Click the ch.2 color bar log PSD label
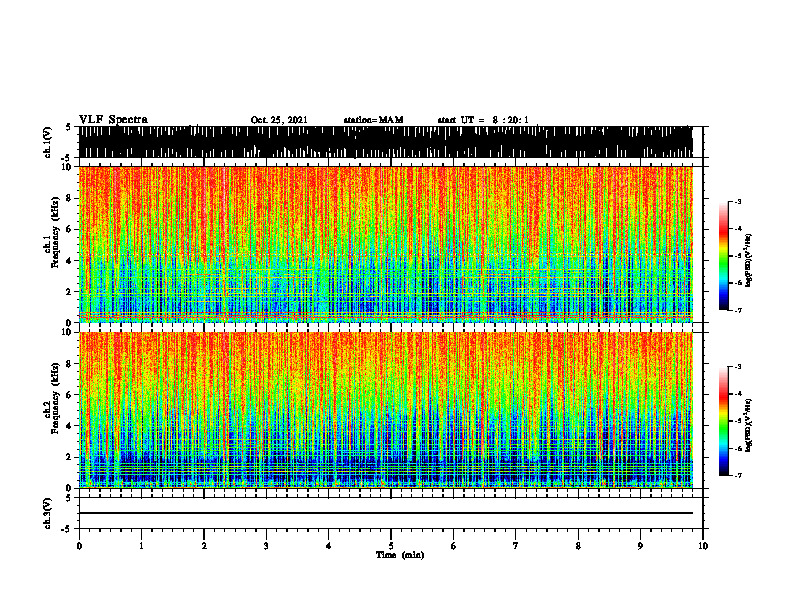The image size is (792, 612). [749, 426]
